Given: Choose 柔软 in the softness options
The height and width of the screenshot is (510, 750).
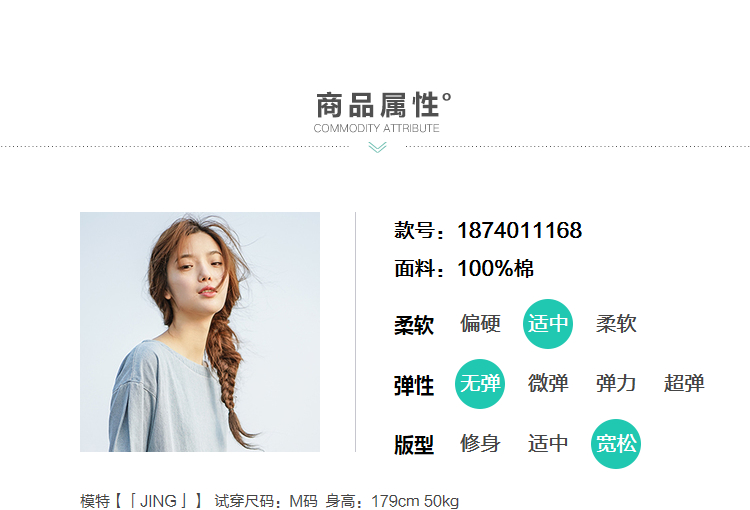Looking at the screenshot, I should (616, 324).
